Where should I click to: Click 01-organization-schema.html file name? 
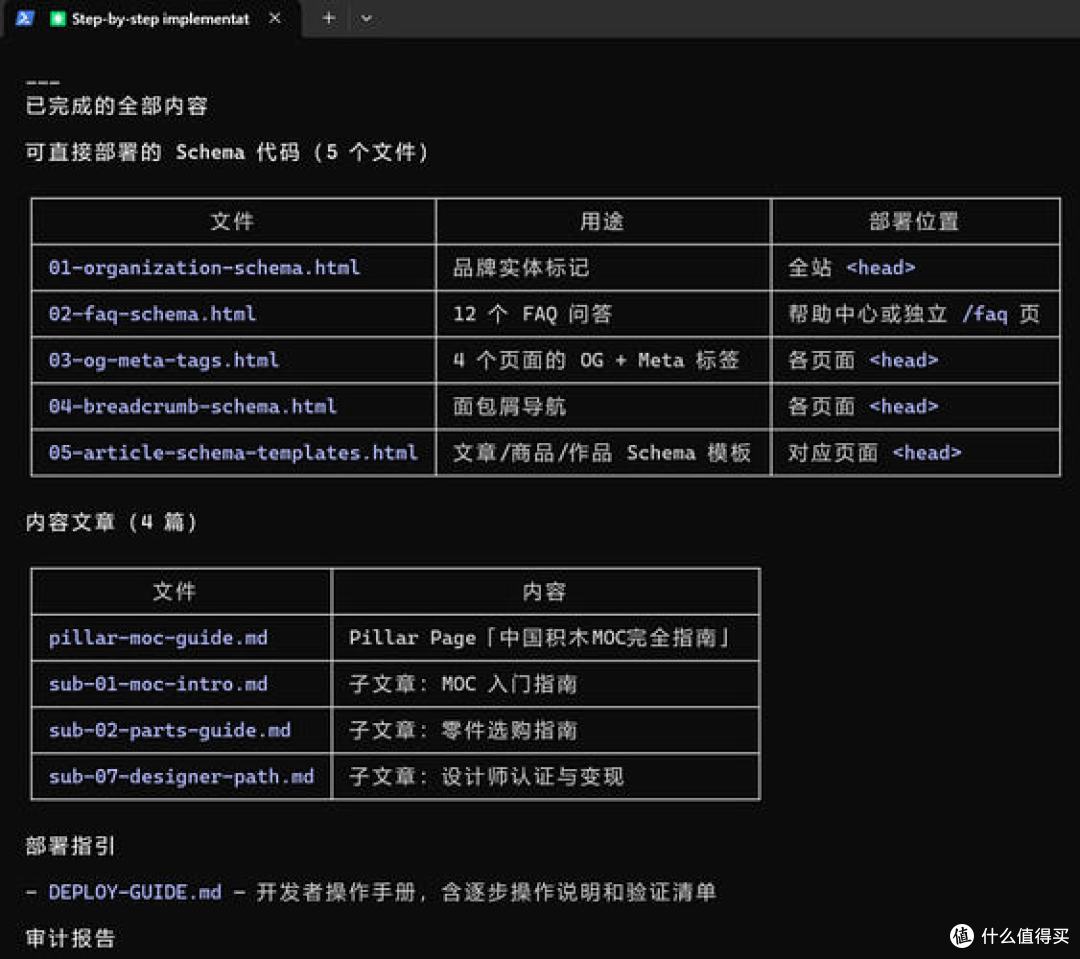click(x=204, y=267)
